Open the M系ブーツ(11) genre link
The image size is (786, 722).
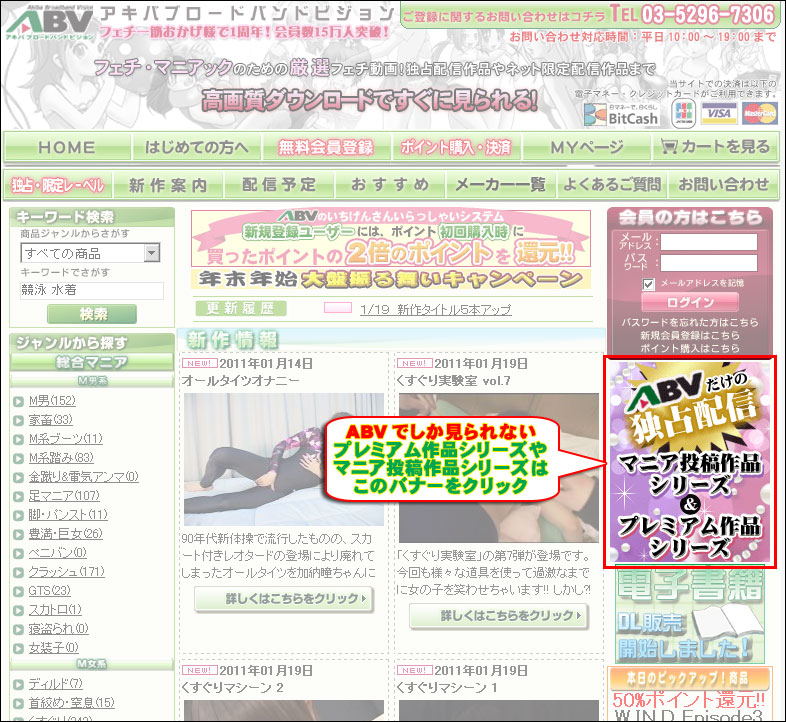tap(66, 439)
